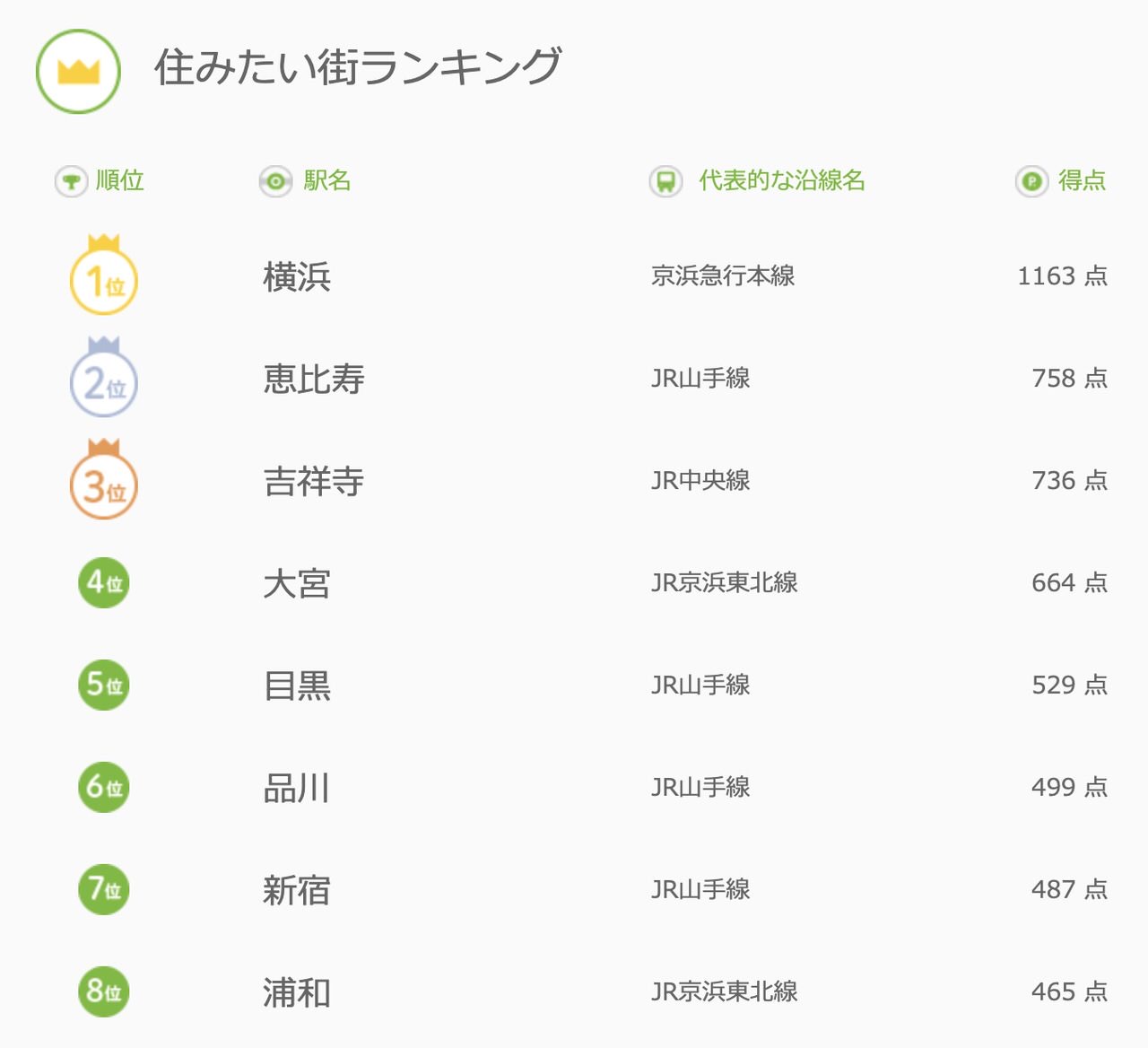Click the 代表的な沿線名 column header
The image size is (1148, 1048).
point(782,180)
